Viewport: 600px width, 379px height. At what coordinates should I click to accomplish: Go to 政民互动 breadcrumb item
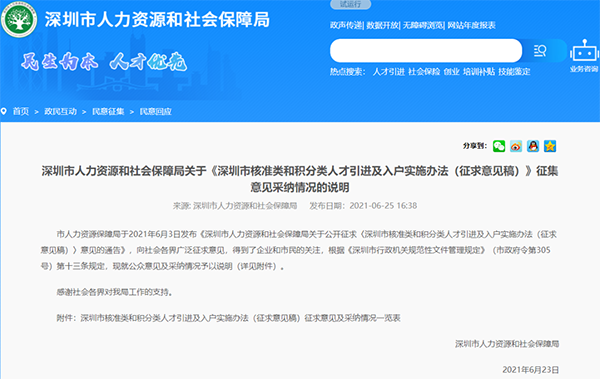click(60, 111)
